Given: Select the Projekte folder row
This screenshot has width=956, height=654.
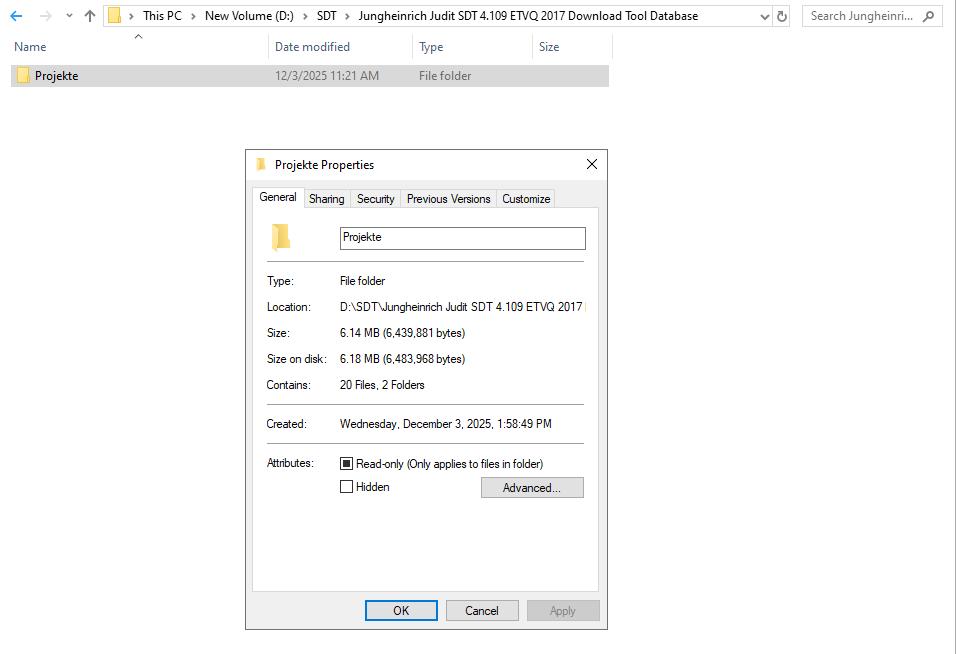Looking at the screenshot, I should pos(310,76).
